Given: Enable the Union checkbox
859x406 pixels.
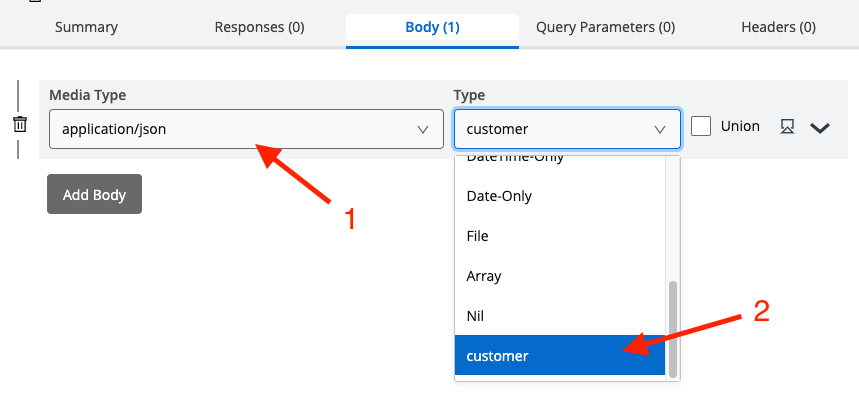Looking at the screenshot, I should click(701, 127).
